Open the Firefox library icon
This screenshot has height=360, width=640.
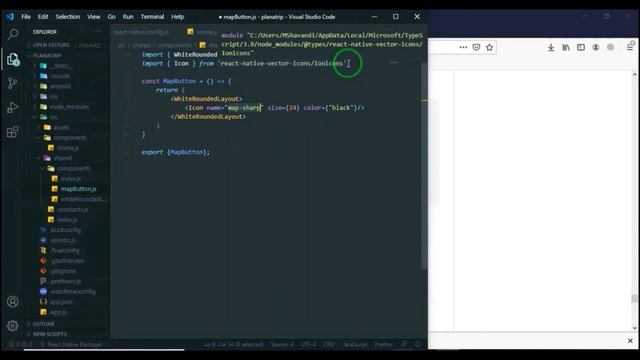pyautogui.click(x=566, y=47)
